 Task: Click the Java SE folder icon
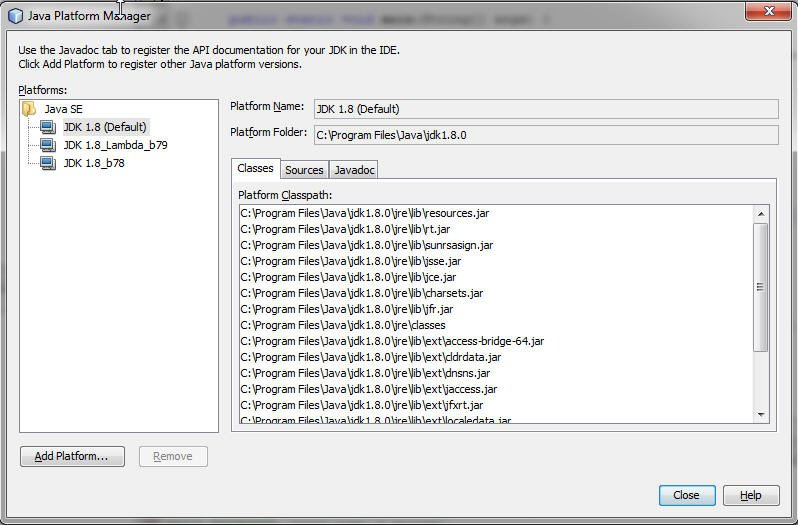pyautogui.click(x=29, y=109)
